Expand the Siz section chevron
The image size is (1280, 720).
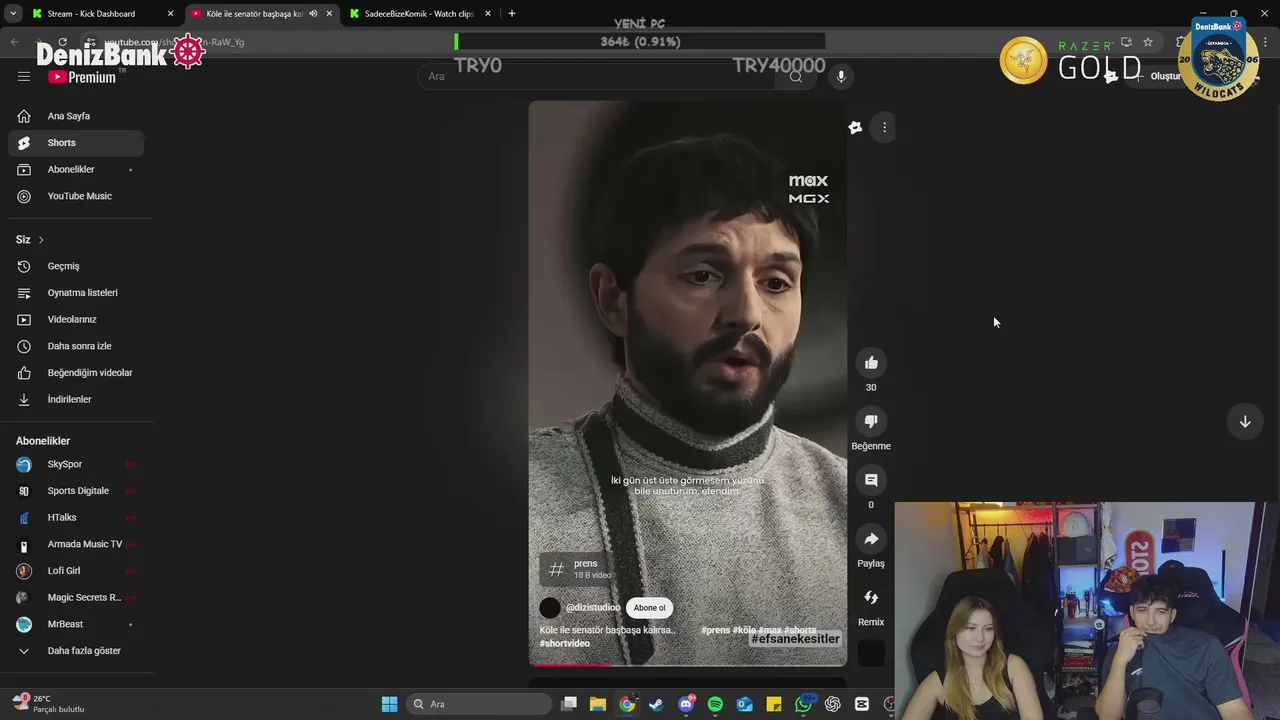(x=40, y=240)
